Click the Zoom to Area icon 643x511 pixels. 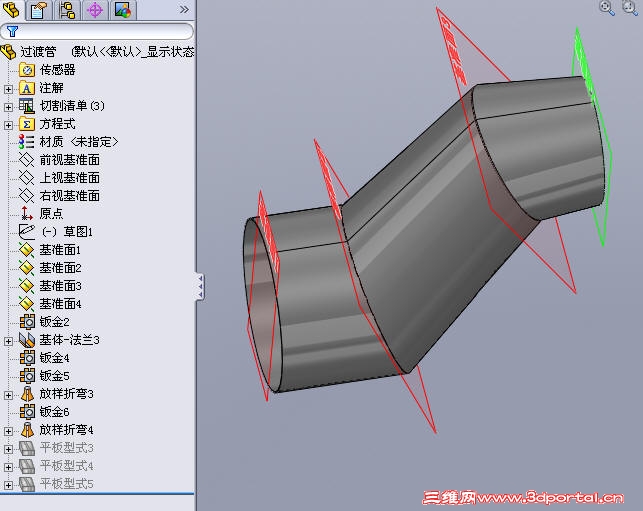630,7
